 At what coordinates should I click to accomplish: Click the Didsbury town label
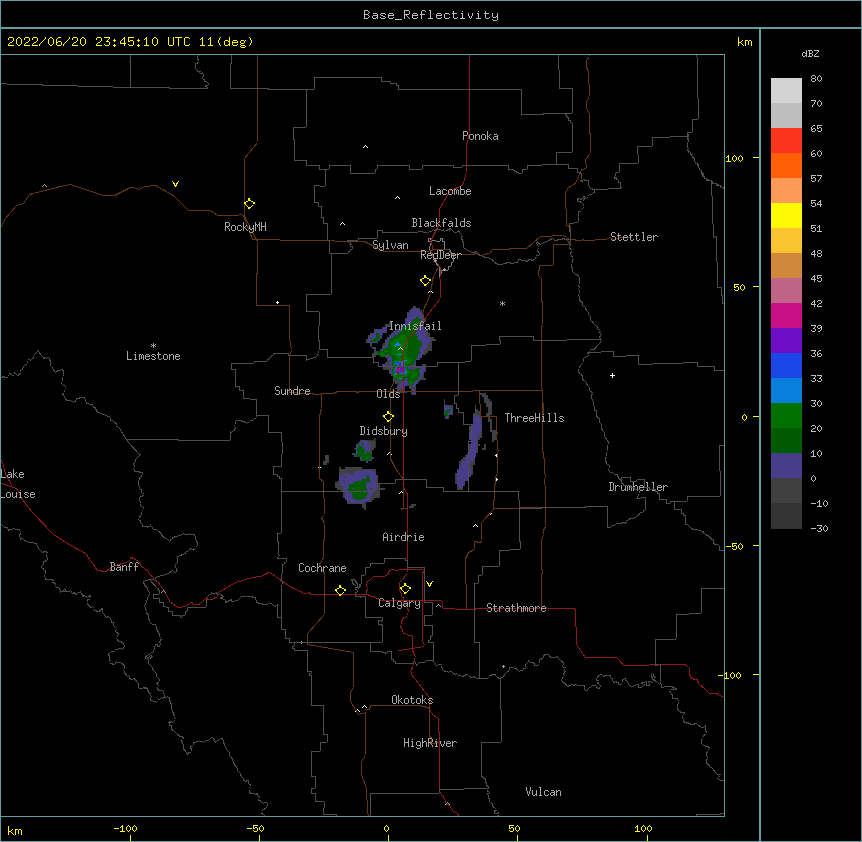click(383, 431)
